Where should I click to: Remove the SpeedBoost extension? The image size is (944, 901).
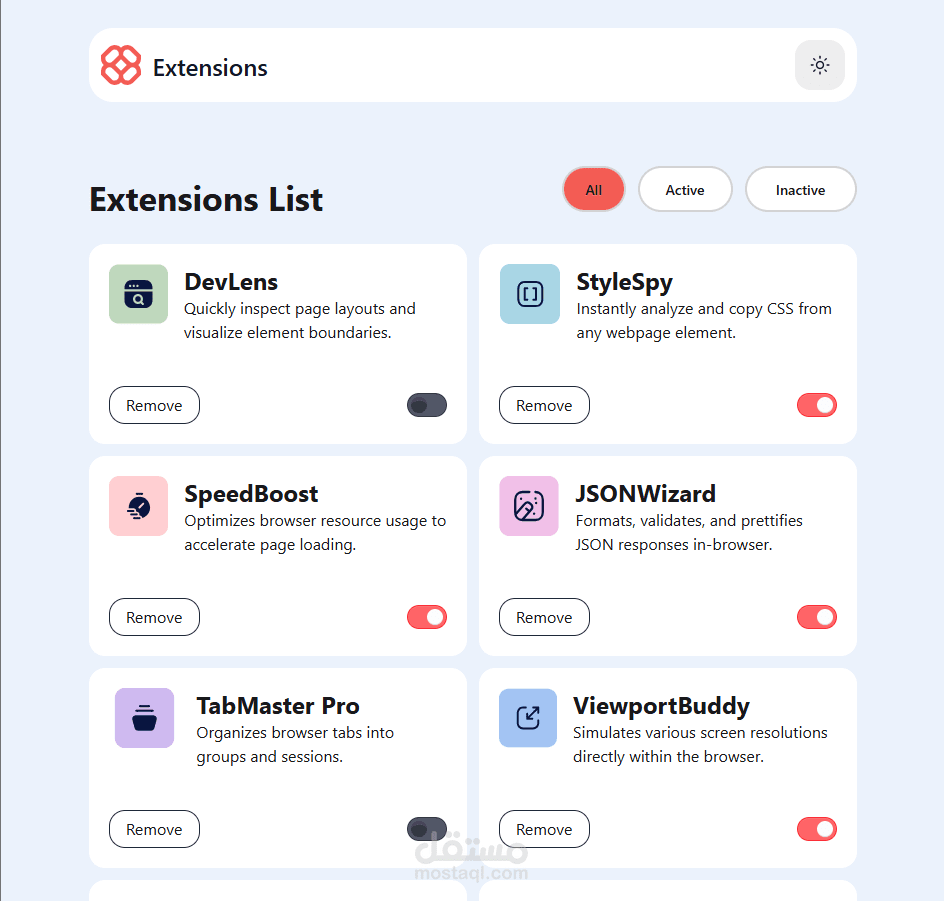coord(154,617)
